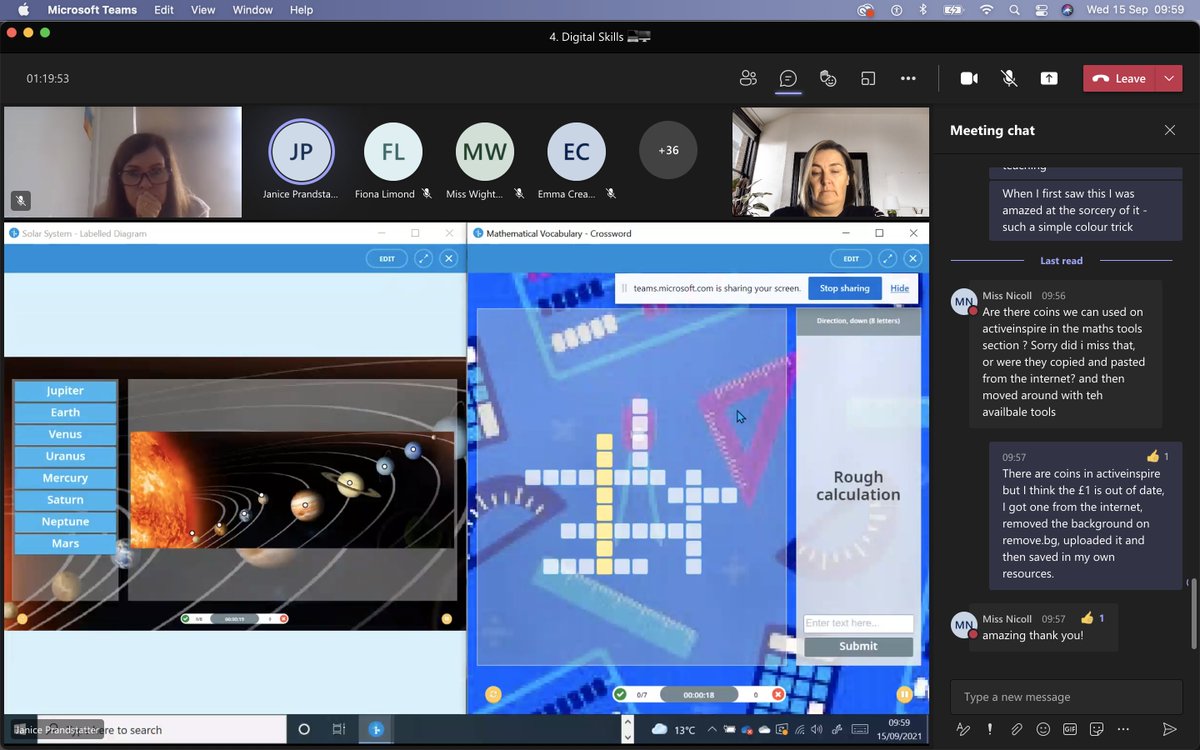Close the Meeting chat panel
The height and width of the screenshot is (750, 1200).
click(1170, 130)
